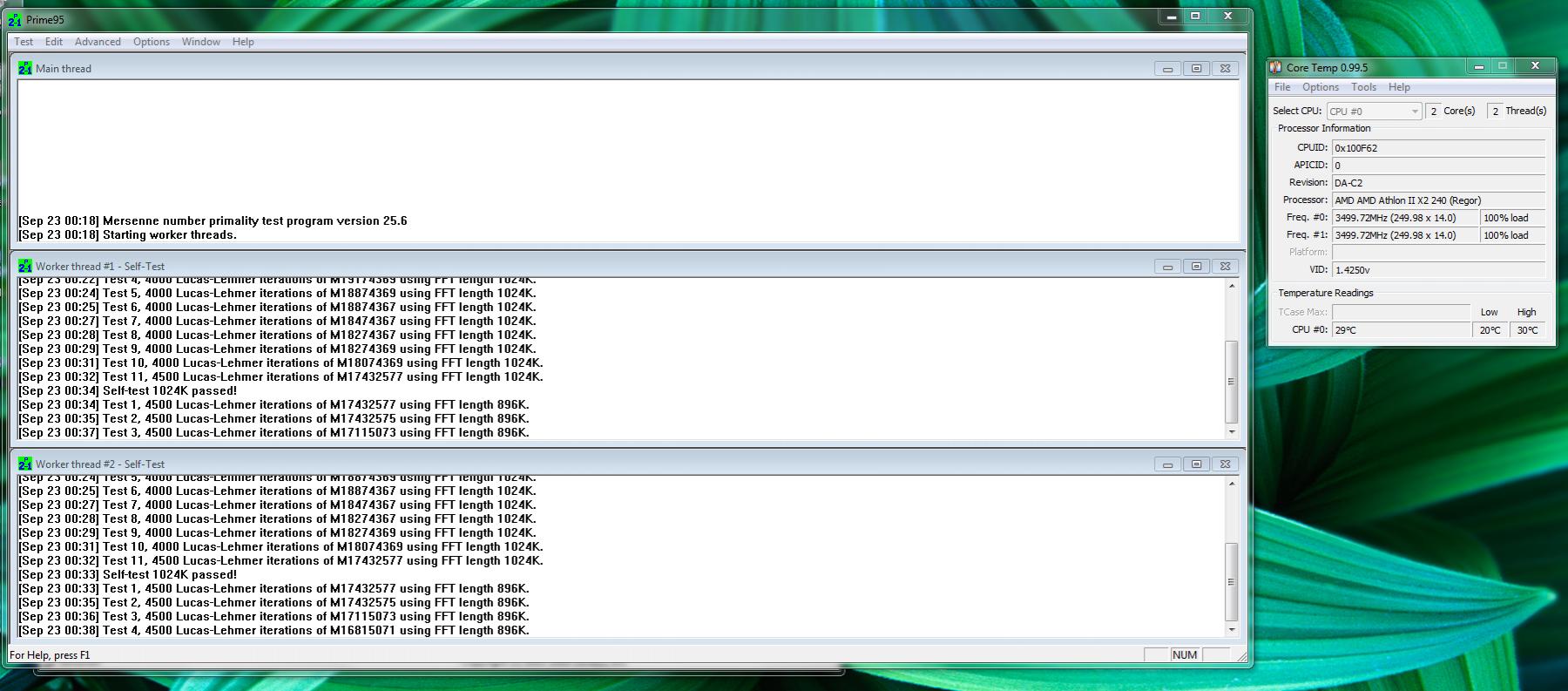
Task: Close Worker thread #2 window
Action: 1225,464
